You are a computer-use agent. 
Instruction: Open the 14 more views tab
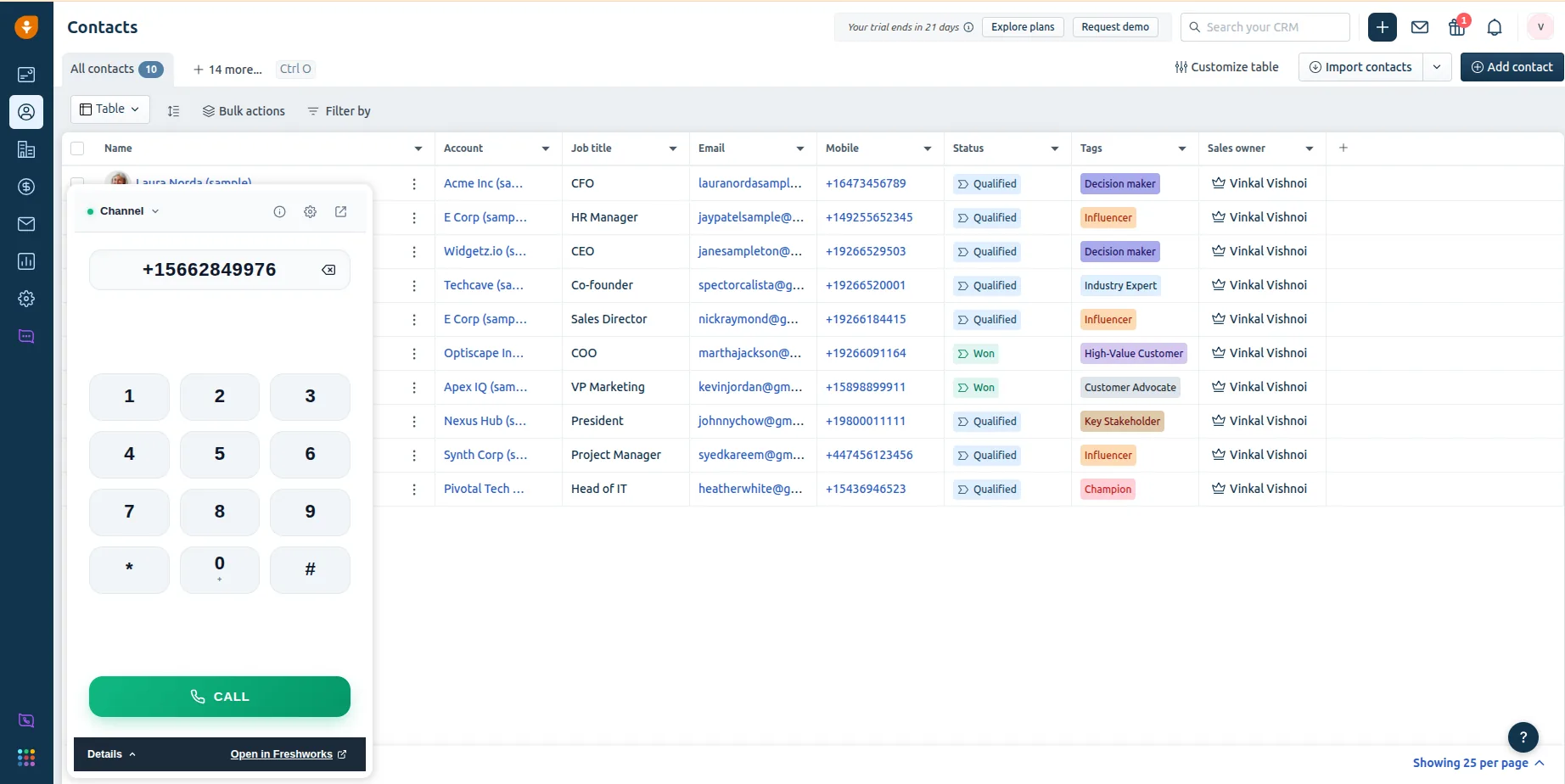227,70
